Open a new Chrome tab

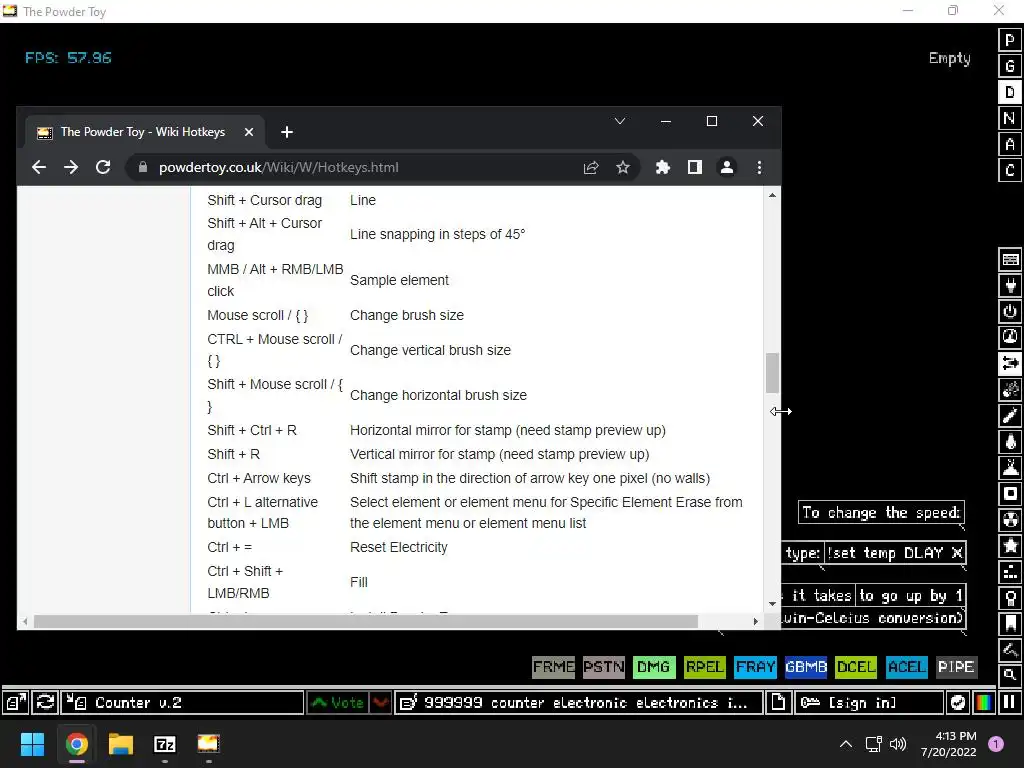pyautogui.click(x=287, y=132)
